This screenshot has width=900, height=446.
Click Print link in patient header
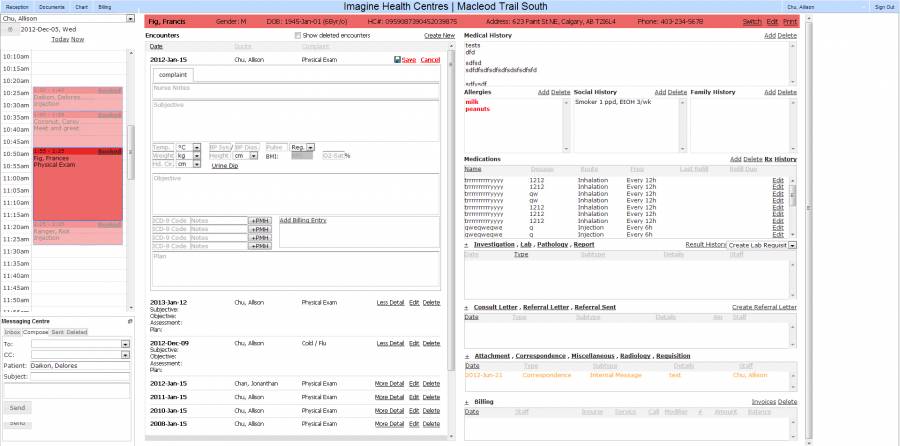pyautogui.click(x=790, y=22)
